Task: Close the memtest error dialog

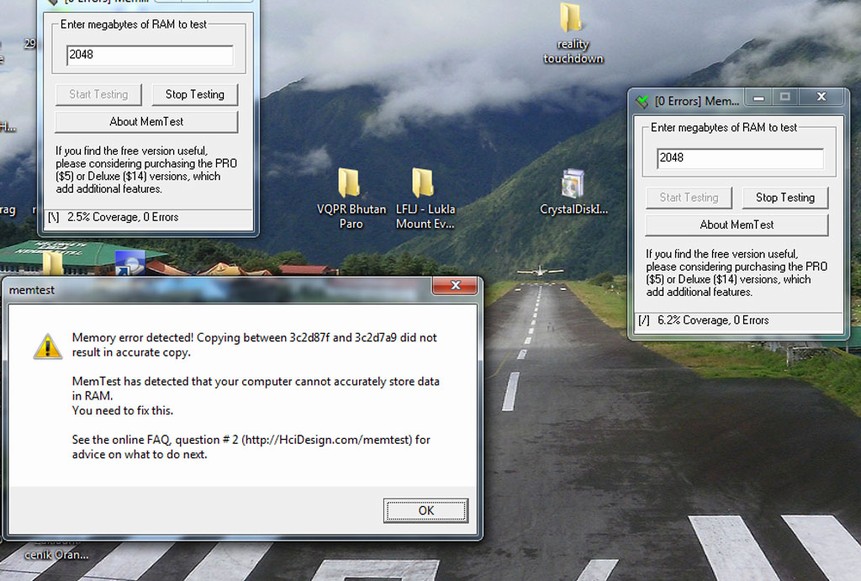Action: (x=455, y=285)
